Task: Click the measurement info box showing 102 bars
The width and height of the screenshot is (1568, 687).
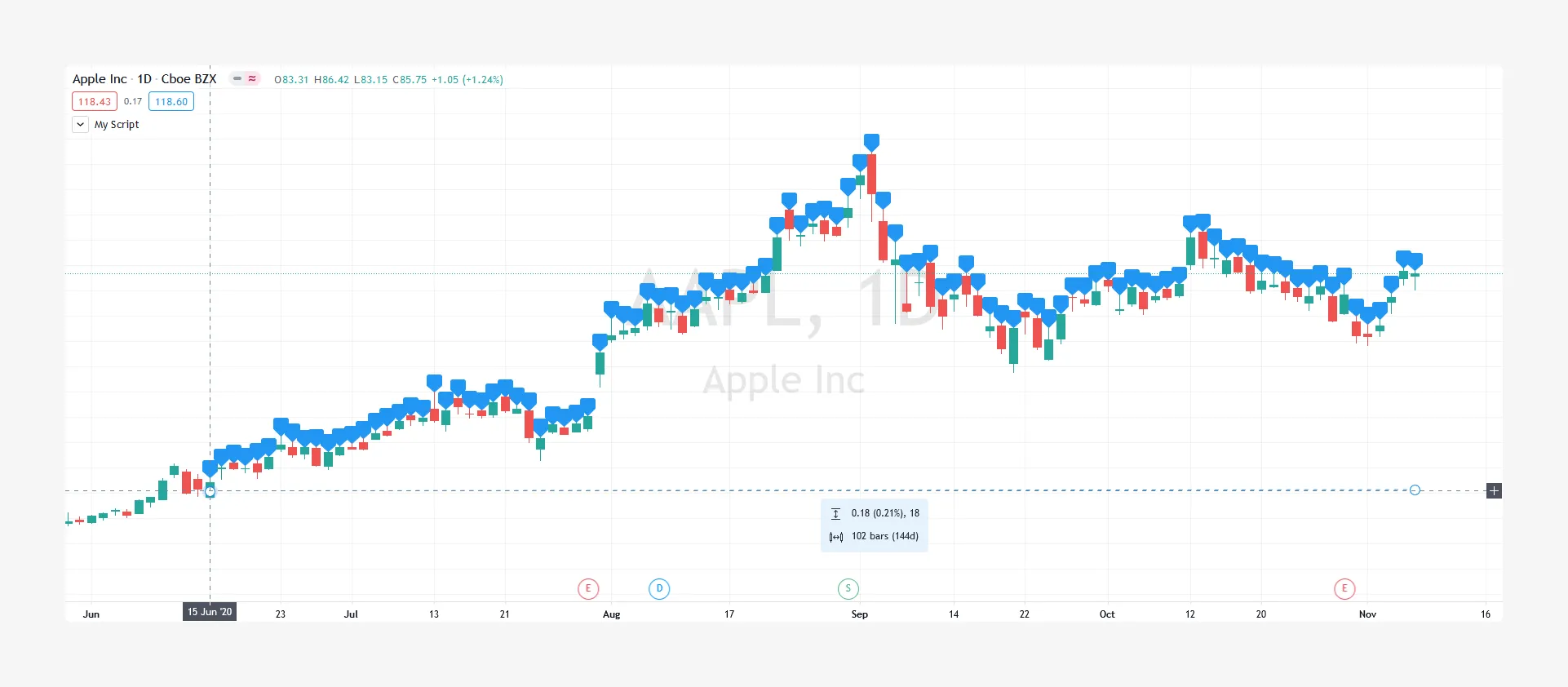Action: point(874,525)
